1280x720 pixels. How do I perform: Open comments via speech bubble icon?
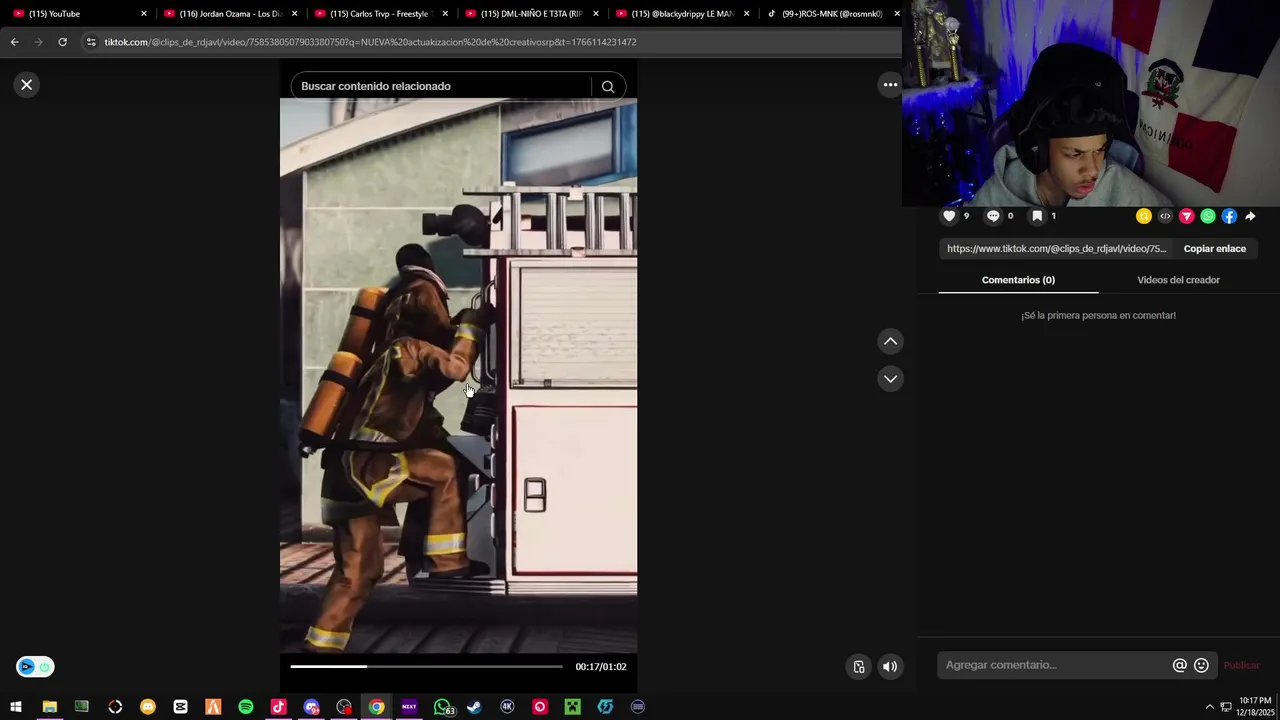coord(993,216)
